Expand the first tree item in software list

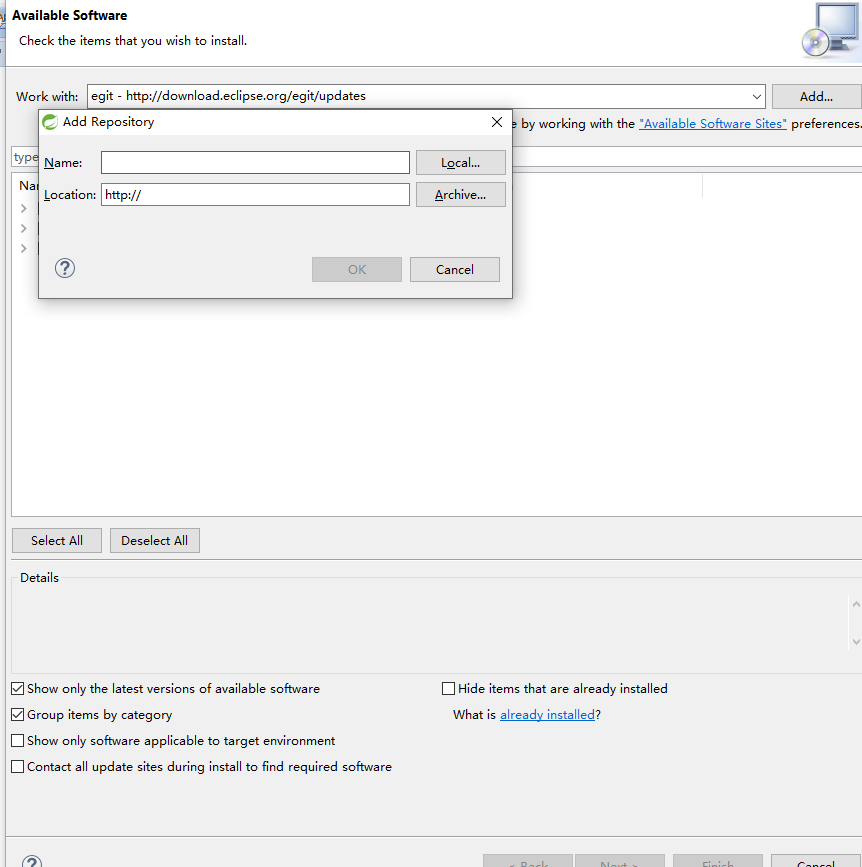(23, 208)
